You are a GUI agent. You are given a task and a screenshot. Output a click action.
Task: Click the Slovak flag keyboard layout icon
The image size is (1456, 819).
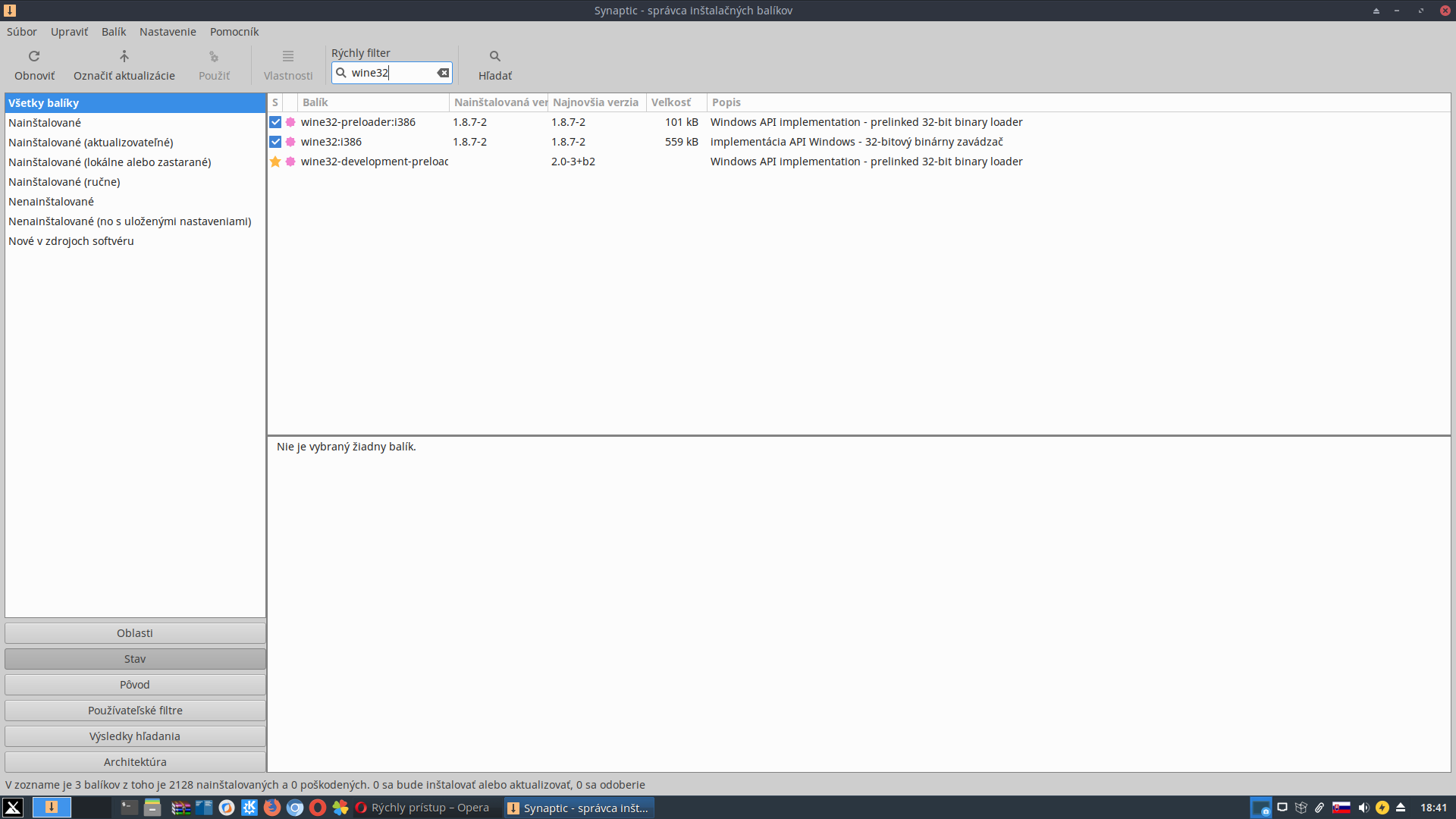(1341, 808)
